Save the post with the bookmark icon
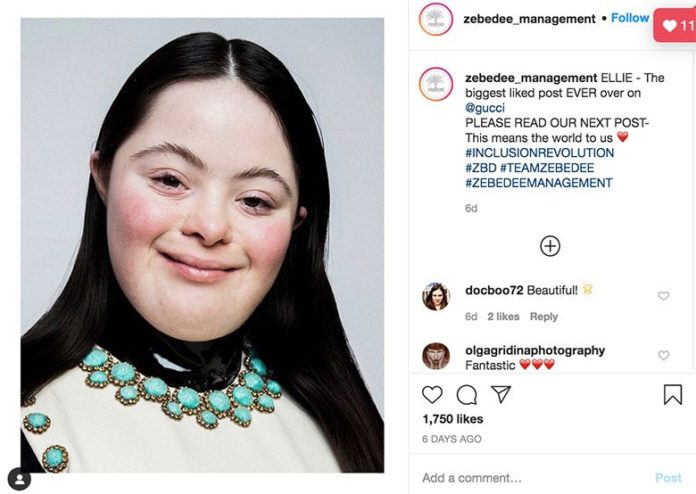The image size is (696, 494). [x=672, y=394]
